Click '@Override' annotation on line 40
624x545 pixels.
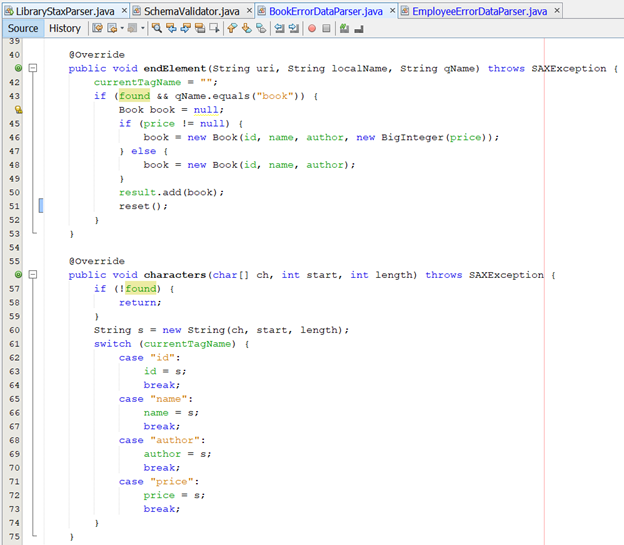tap(97, 55)
